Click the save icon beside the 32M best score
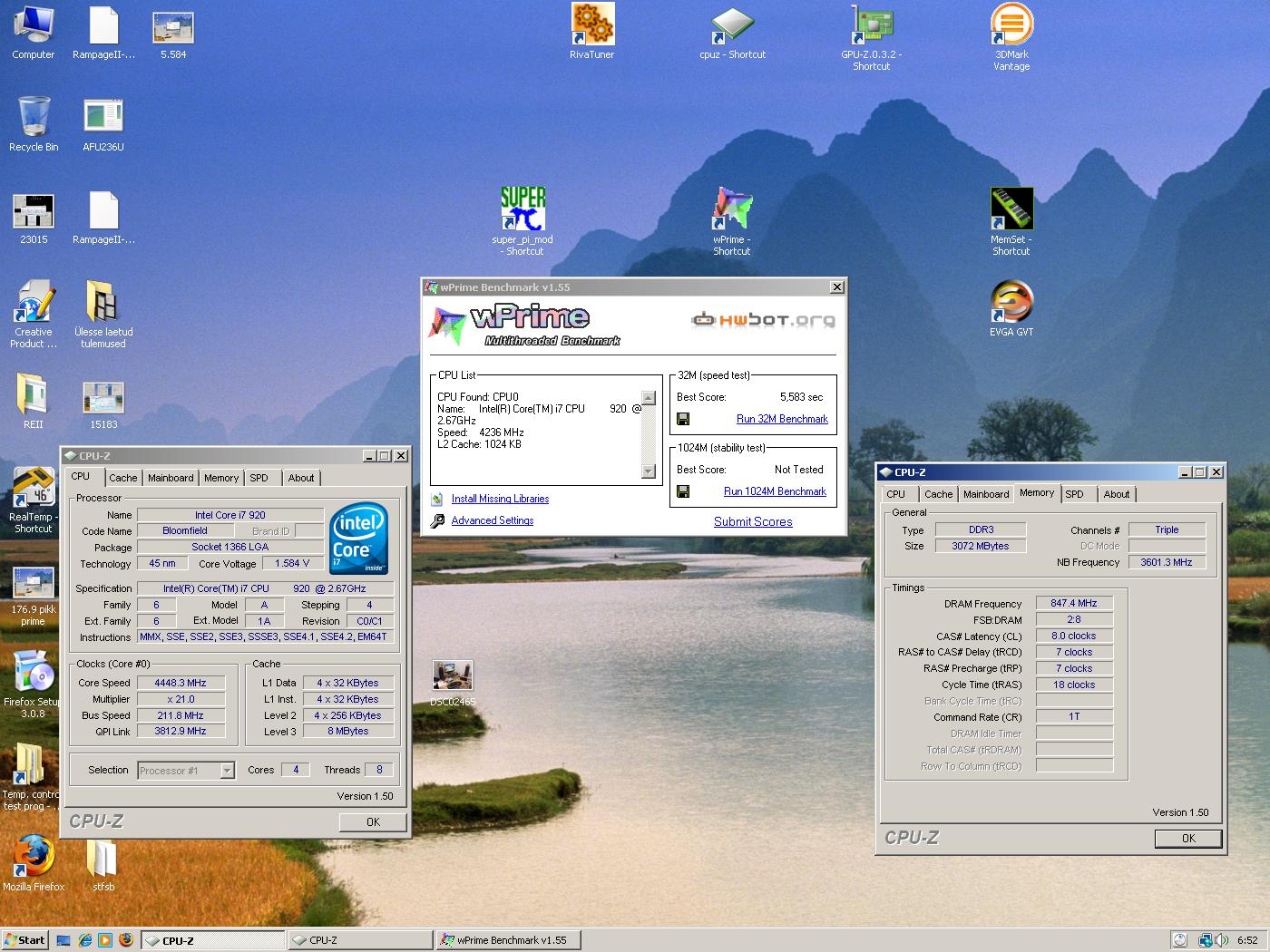 point(683,419)
